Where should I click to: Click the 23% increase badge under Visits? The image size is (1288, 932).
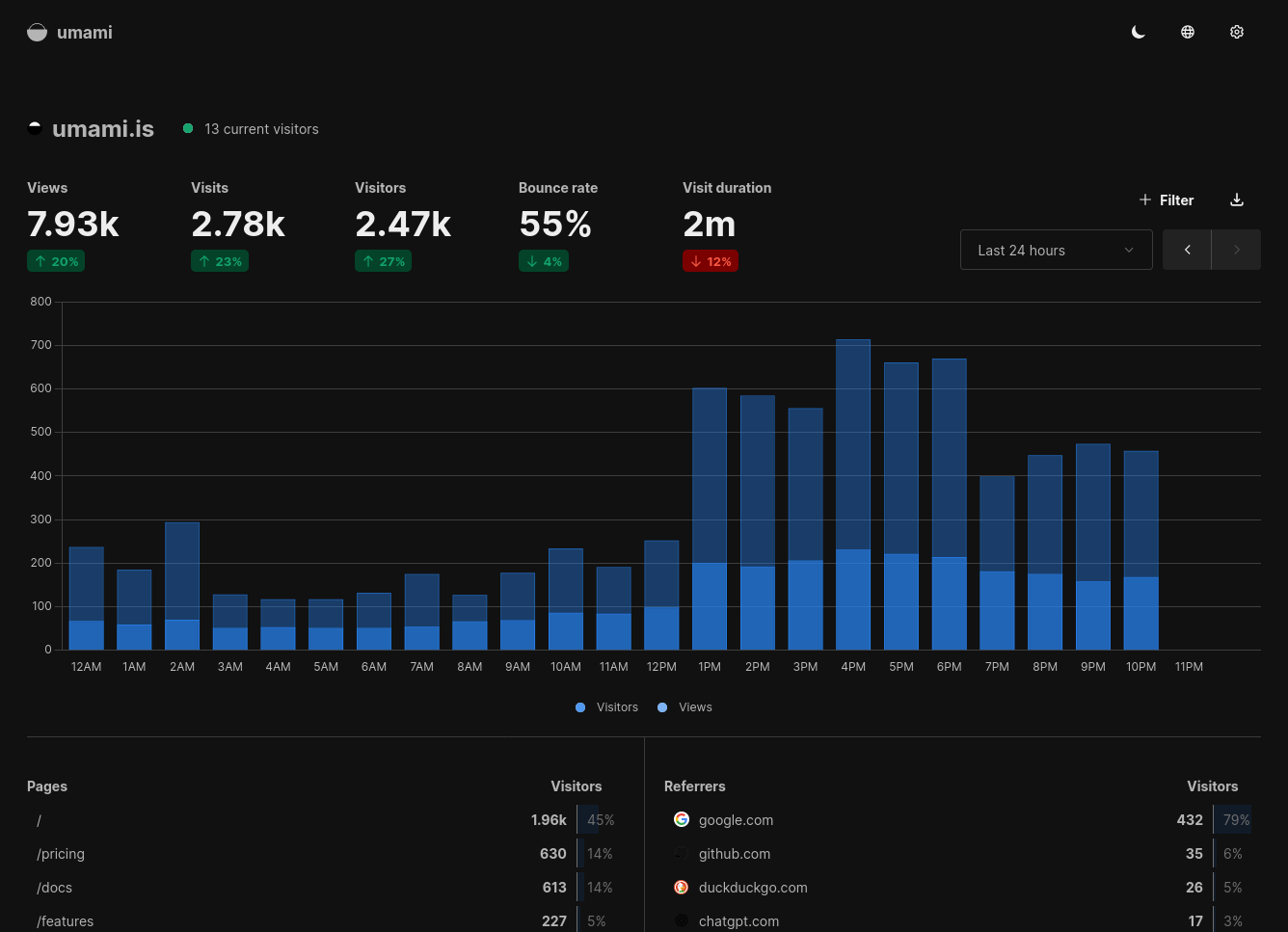coord(220,261)
